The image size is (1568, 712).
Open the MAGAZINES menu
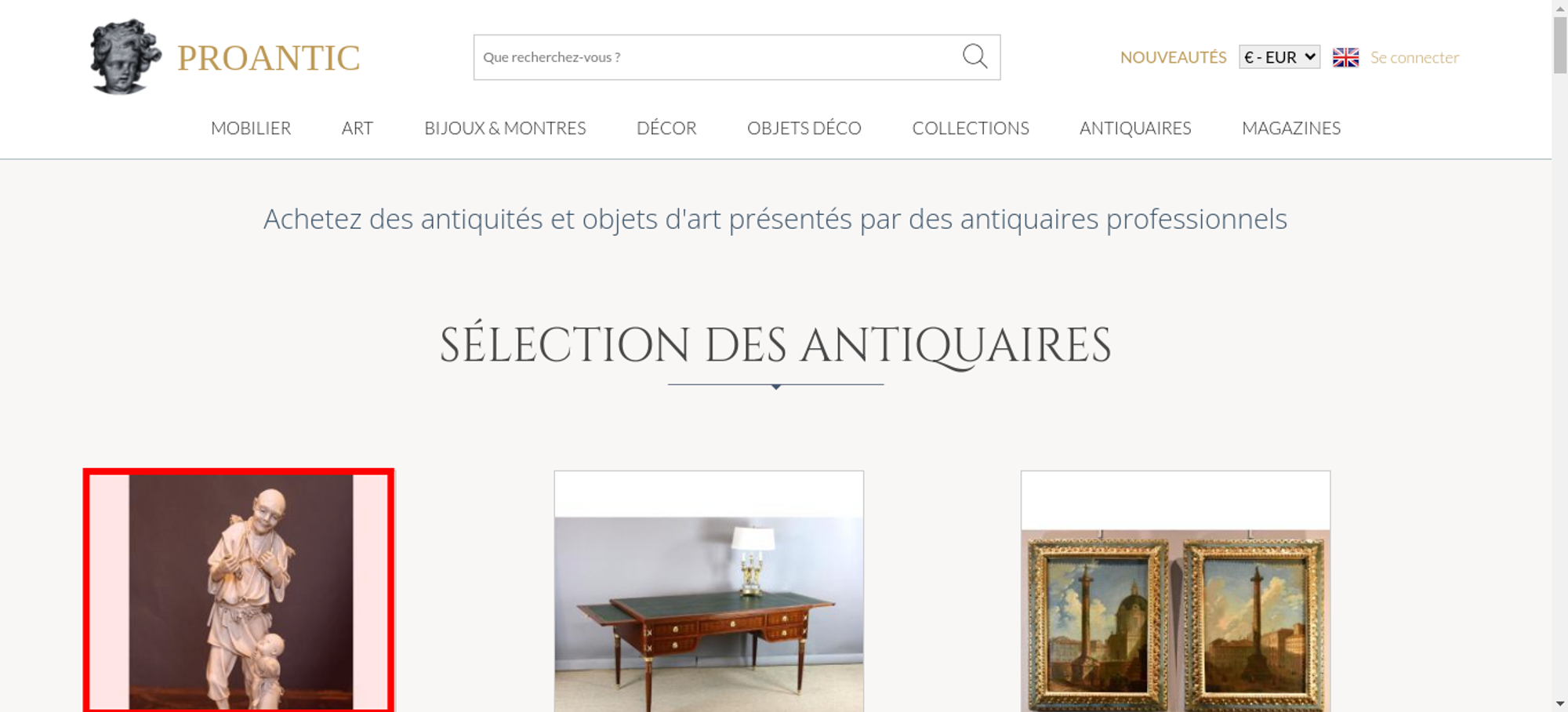click(1291, 128)
